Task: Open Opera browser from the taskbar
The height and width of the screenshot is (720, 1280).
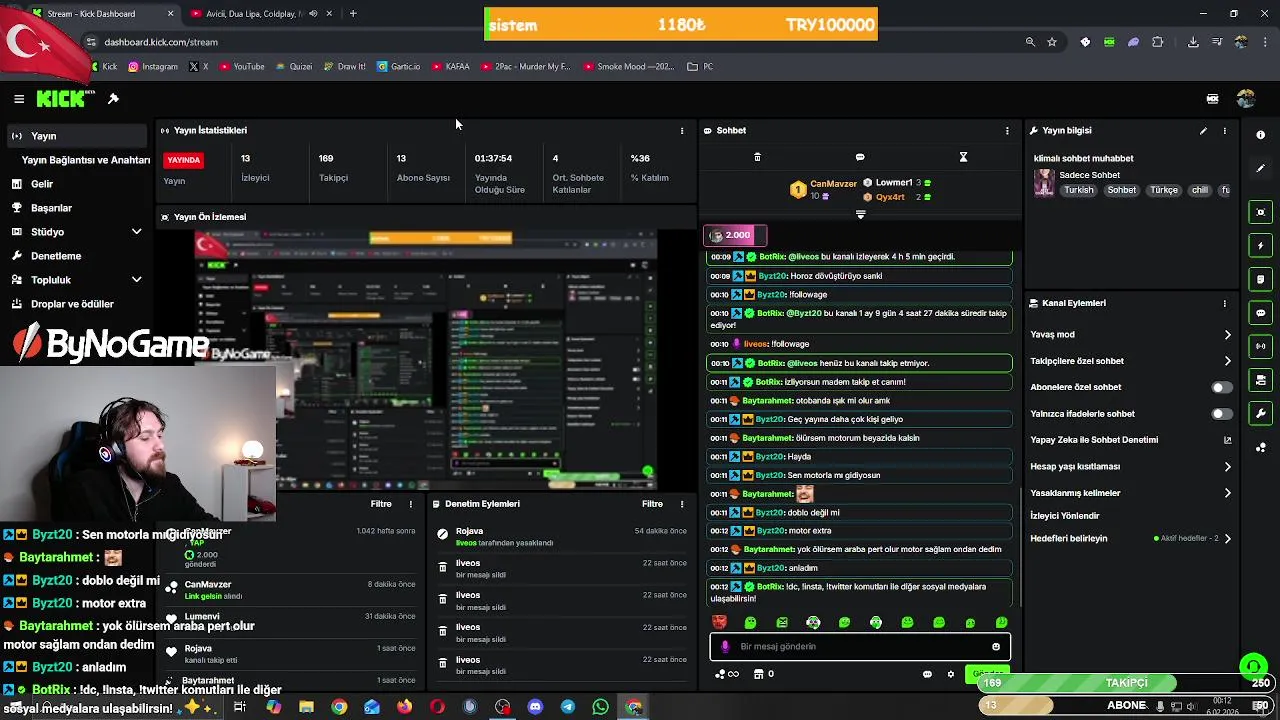Action: (x=437, y=707)
